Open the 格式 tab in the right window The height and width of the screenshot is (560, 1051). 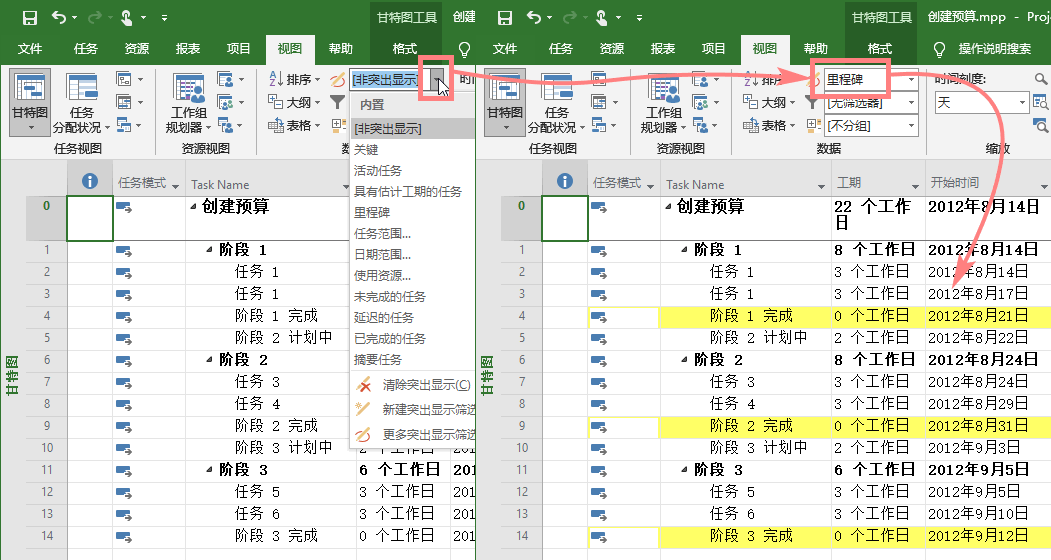click(879, 49)
